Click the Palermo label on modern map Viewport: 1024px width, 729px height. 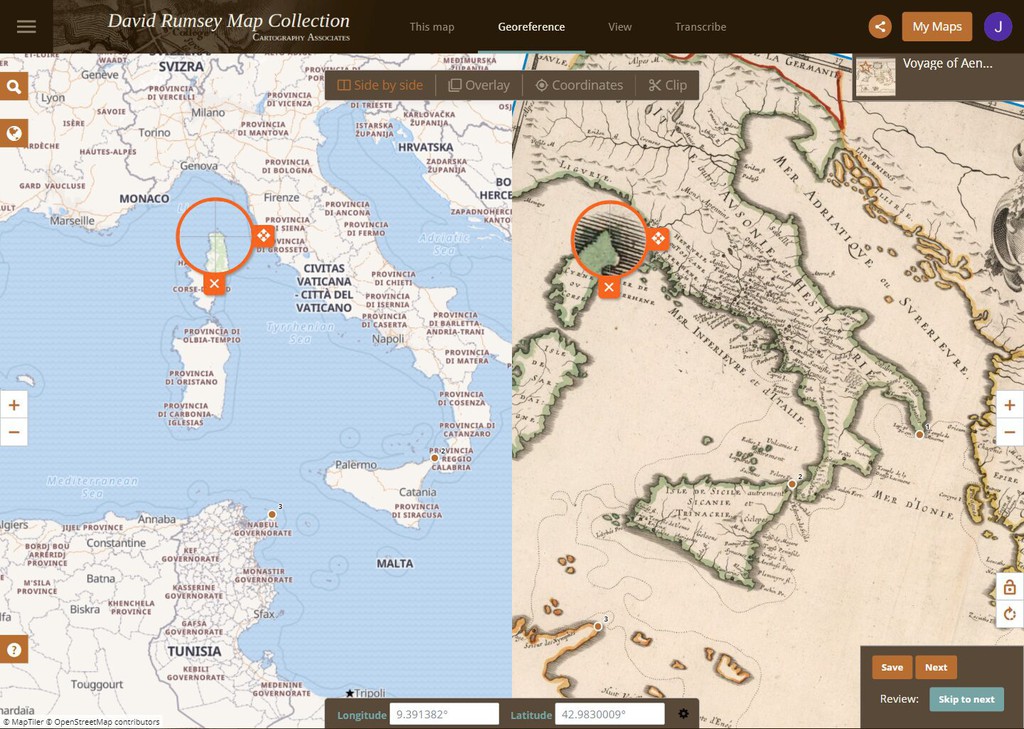tap(356, 464)
